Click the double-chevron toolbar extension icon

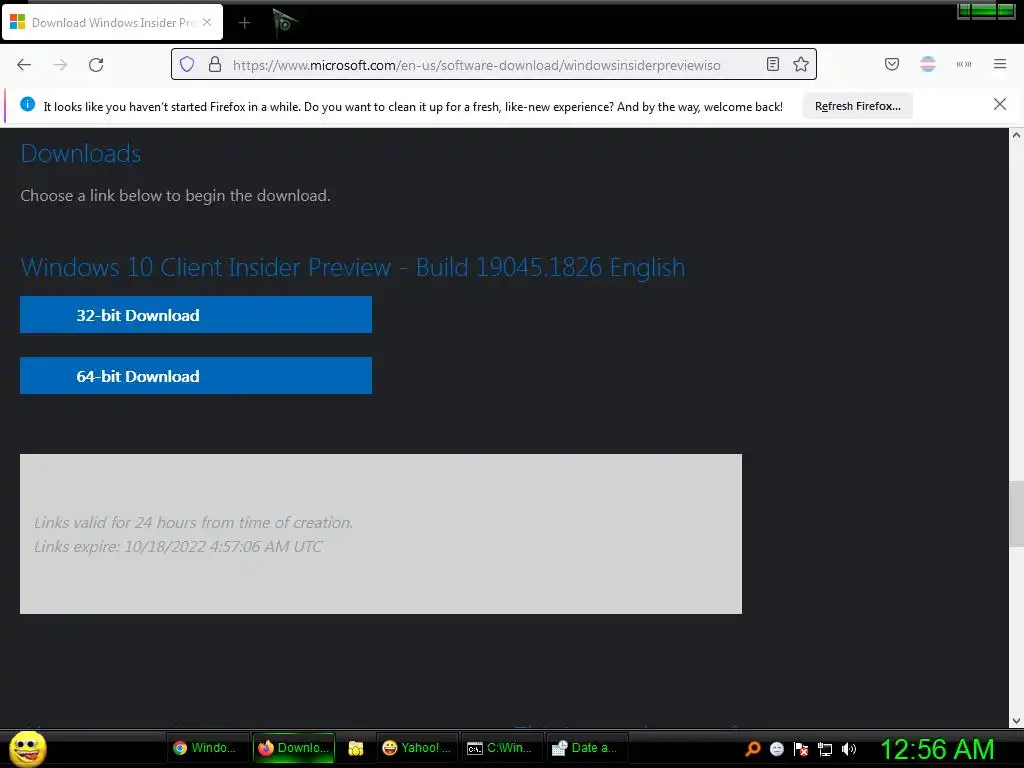point(964,64)
